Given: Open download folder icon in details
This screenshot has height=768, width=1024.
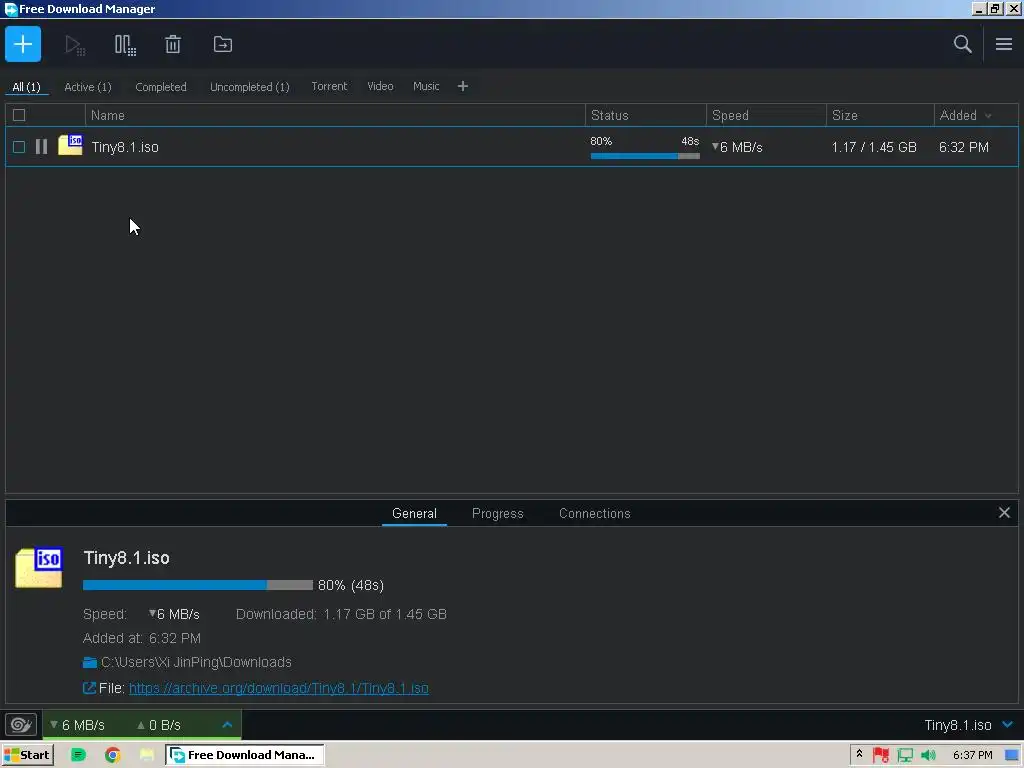Looking at the screenshot, I should tap(89, 662).
